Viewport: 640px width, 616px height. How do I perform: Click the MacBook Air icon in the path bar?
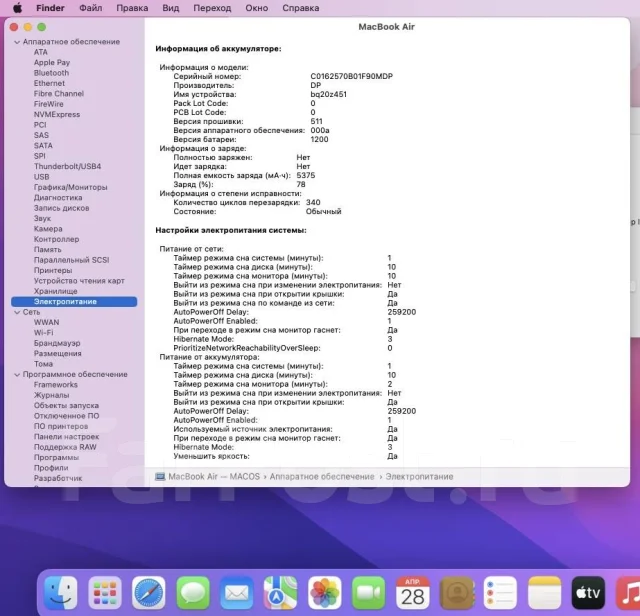click(x=160, y=476)
